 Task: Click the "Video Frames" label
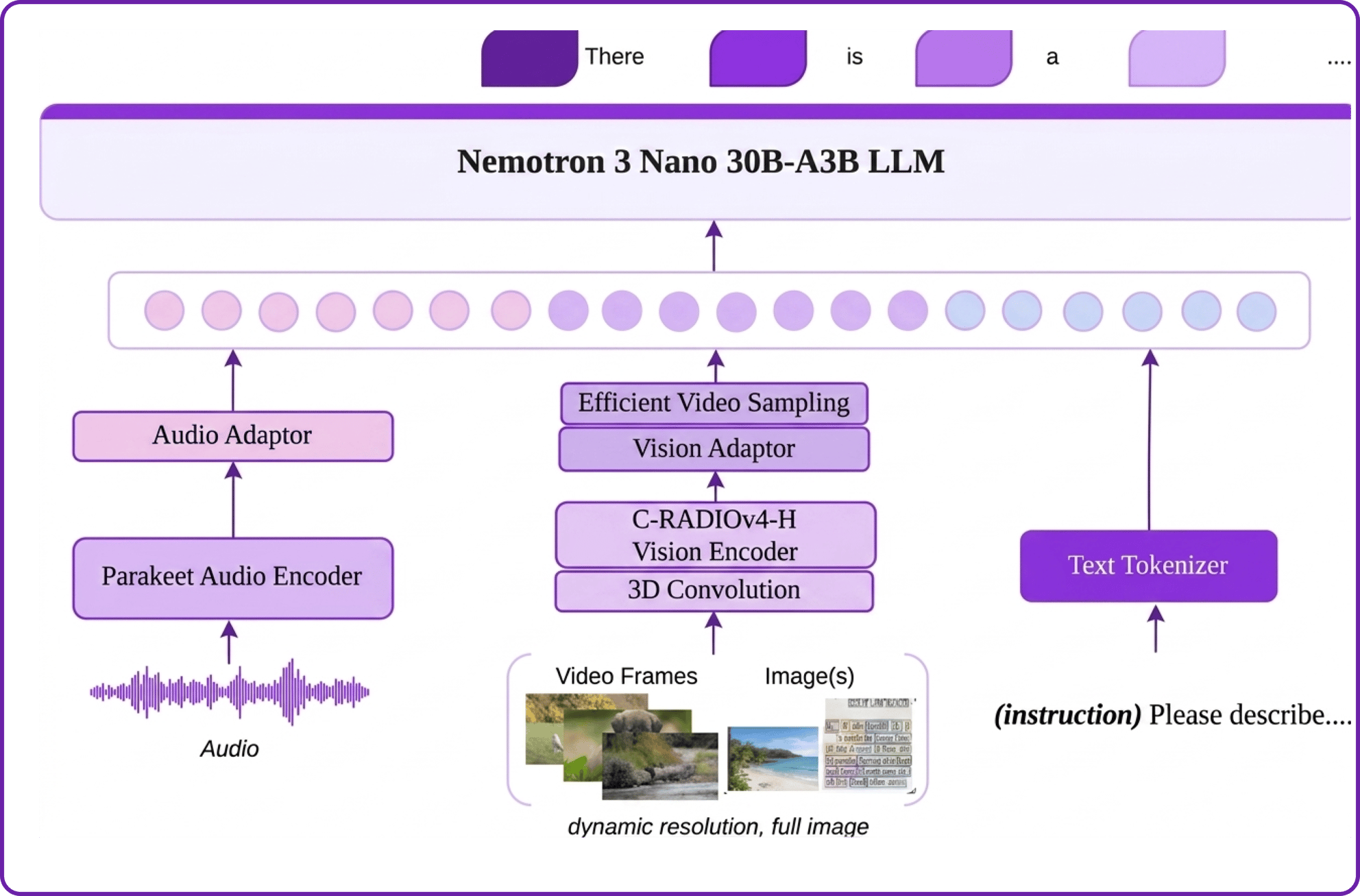point(626,677)
